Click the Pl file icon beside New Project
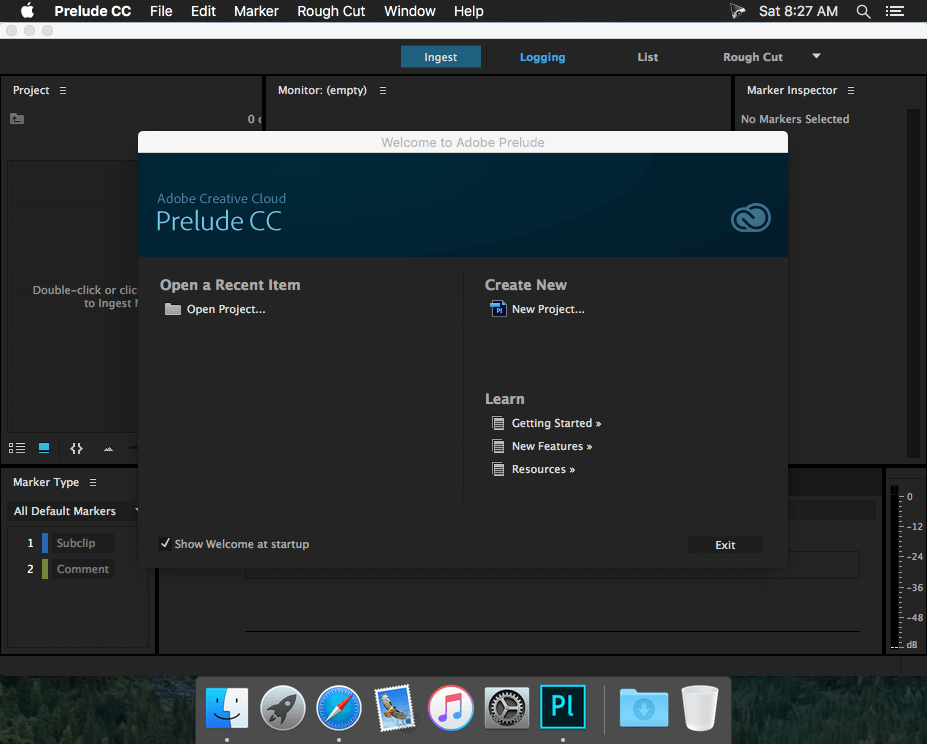927x744 pixels. pos(498,309)
